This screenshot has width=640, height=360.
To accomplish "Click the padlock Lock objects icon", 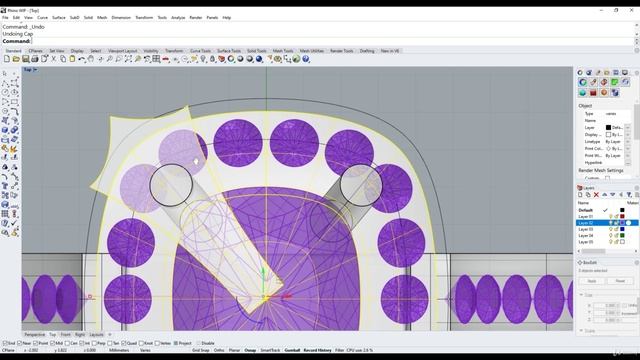I will point(212,59).
